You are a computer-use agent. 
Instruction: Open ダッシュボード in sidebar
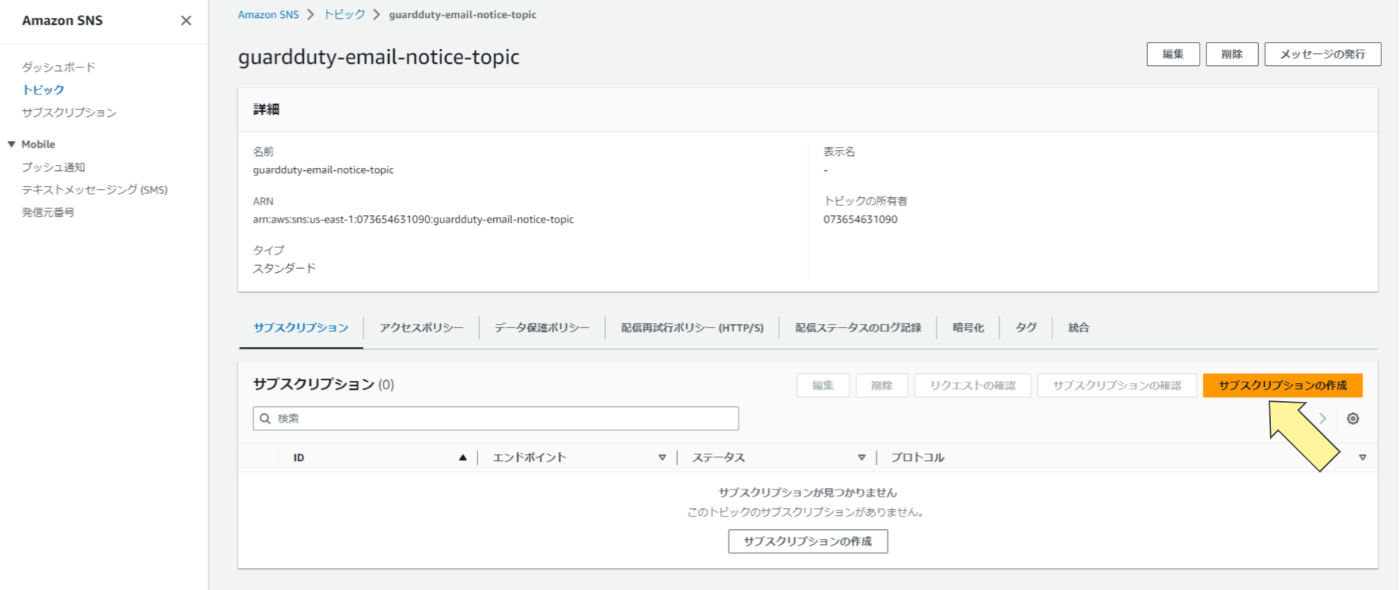click(59, 67)
